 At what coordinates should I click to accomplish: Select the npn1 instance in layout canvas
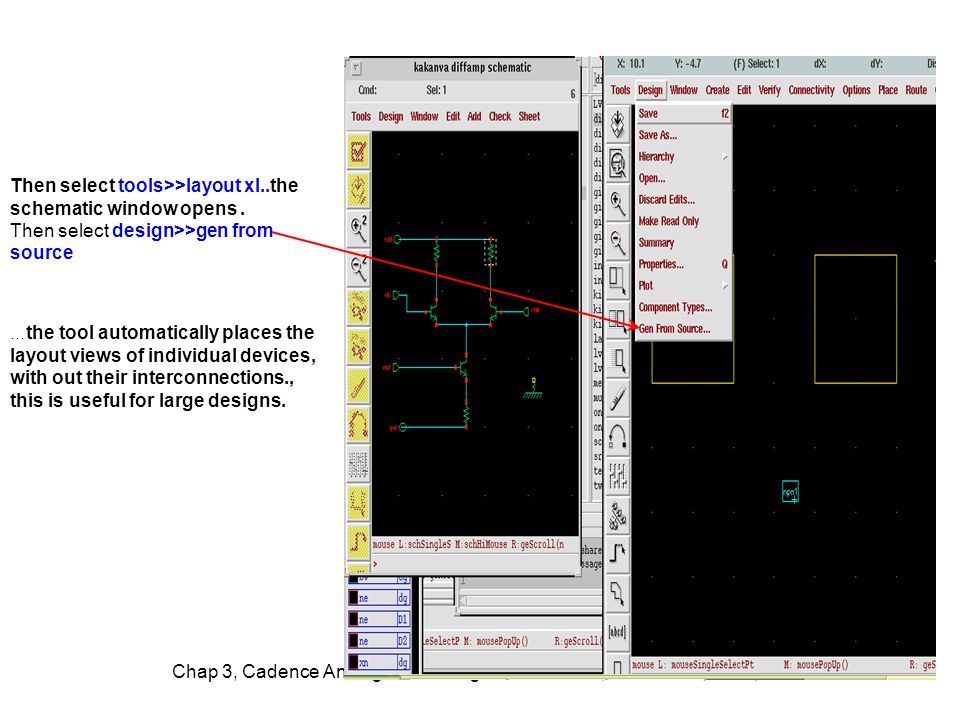click(x=790, y=492)
